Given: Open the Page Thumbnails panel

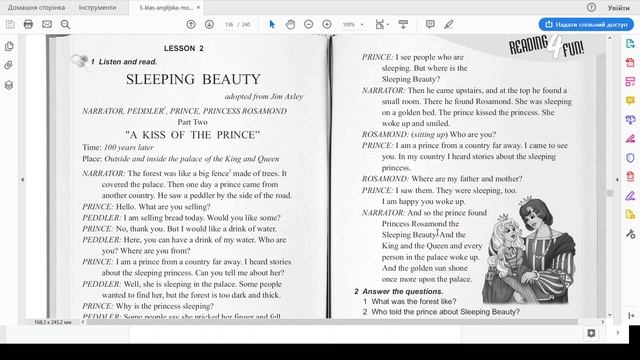Looking at the screenshot, I should click(9, 46).
